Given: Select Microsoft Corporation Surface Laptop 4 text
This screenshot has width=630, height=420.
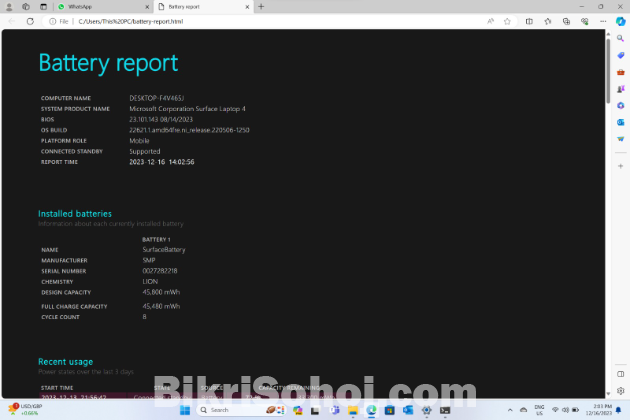Looking at the screenshot, I should (x=187, y=109).
